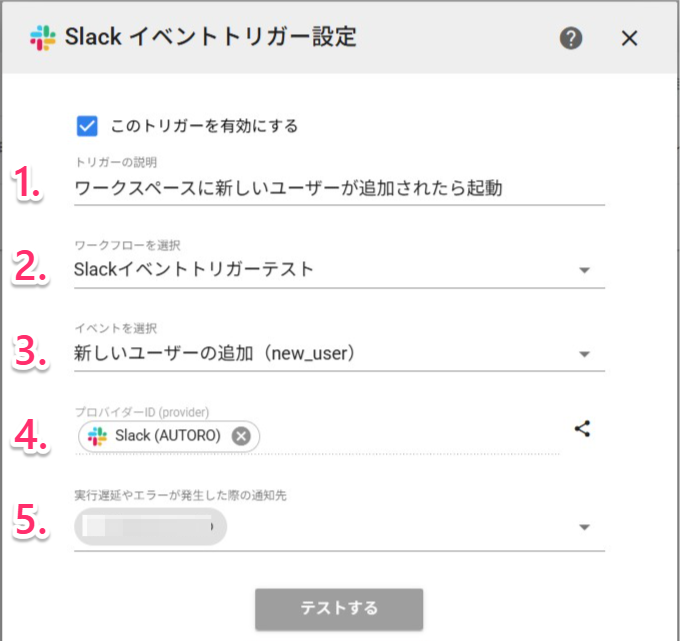680x641 pixels.
Task: Click the empty area of the provider ID field
Action: (410, 436)
